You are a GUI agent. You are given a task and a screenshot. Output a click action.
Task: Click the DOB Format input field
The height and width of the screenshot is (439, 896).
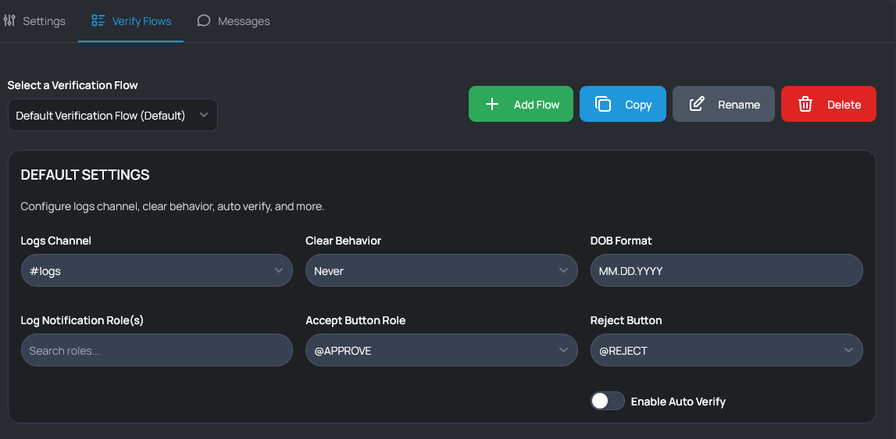pyautogui.click(x=726, y=270)
